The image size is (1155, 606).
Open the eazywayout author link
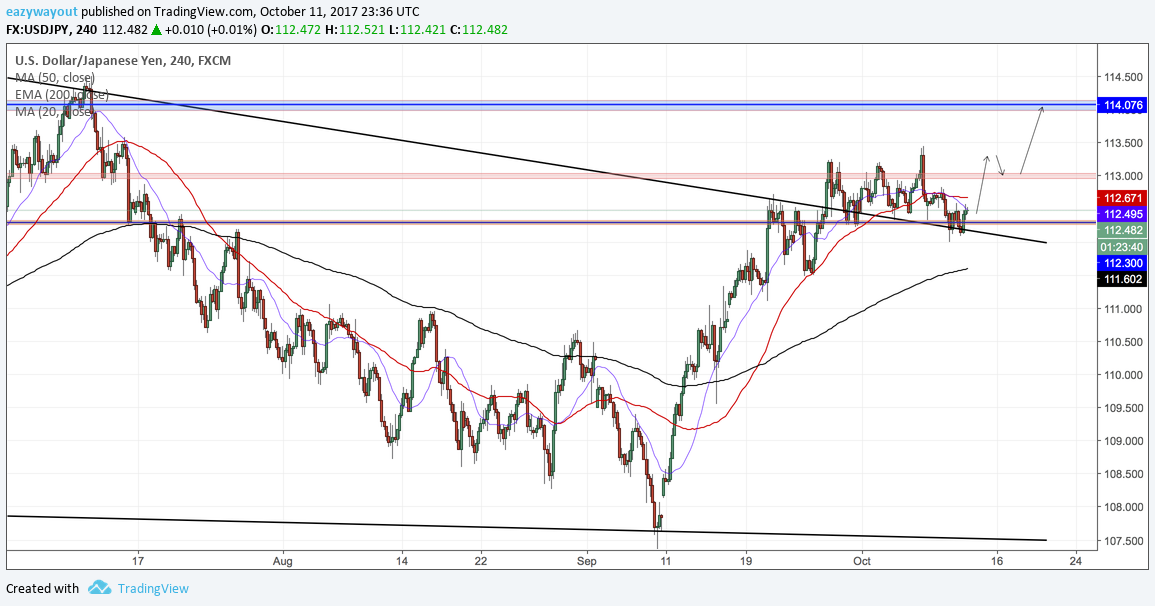coord(42,12)
